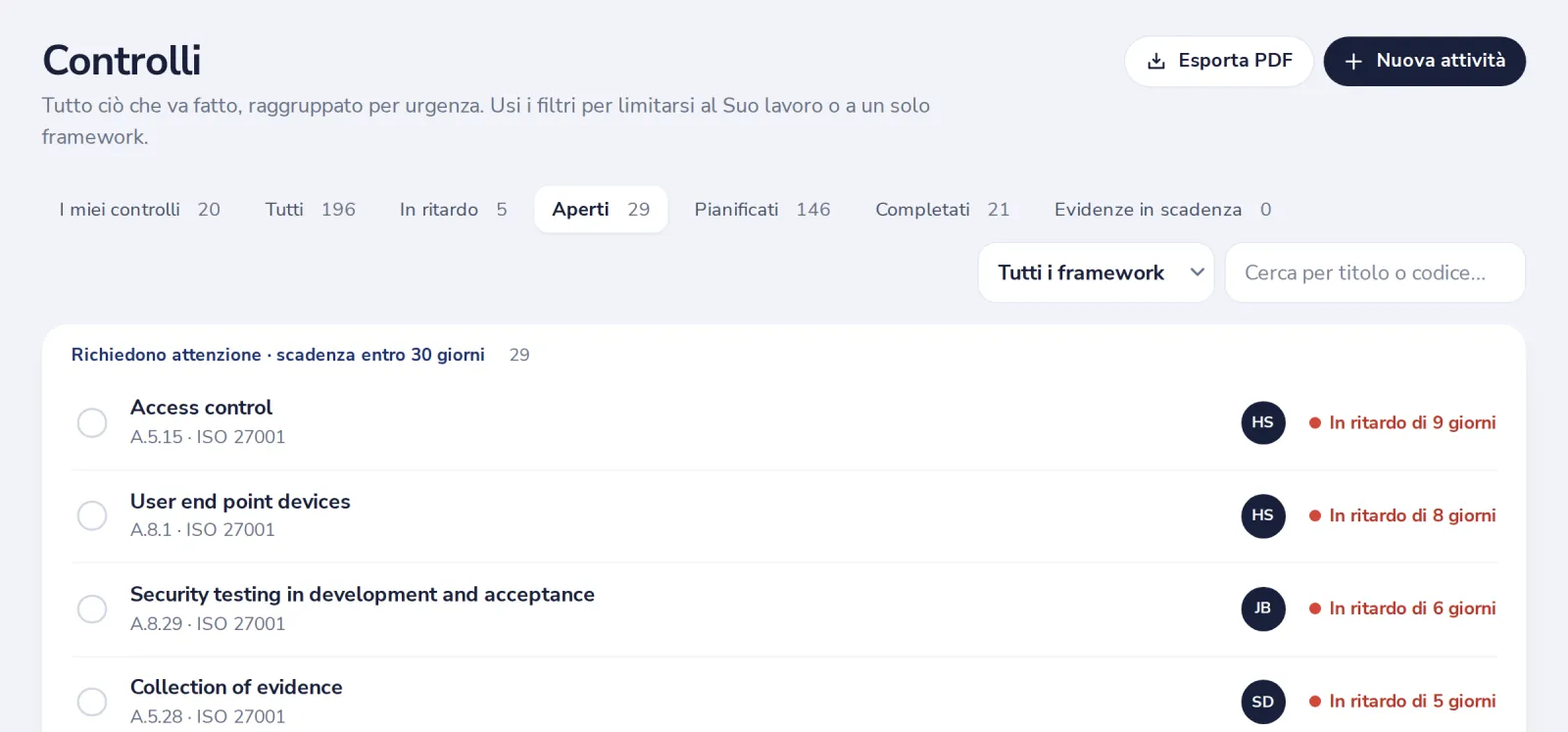Tick the User end point devices circle
Screen dimensions: 1568x732
(x=92, y=515)
